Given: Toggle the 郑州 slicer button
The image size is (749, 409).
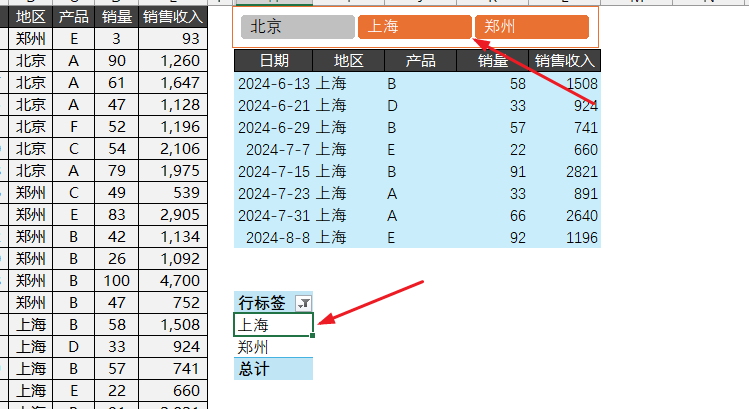Looking at the screenshot, I should click(532, 27).
